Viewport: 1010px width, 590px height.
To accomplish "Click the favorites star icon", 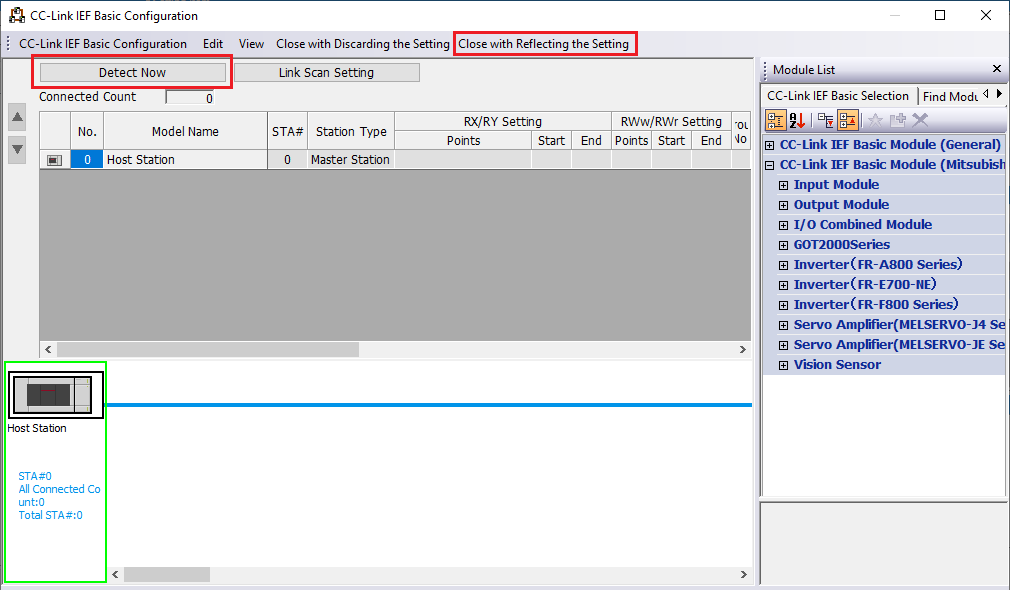I will tap(875, 120).
